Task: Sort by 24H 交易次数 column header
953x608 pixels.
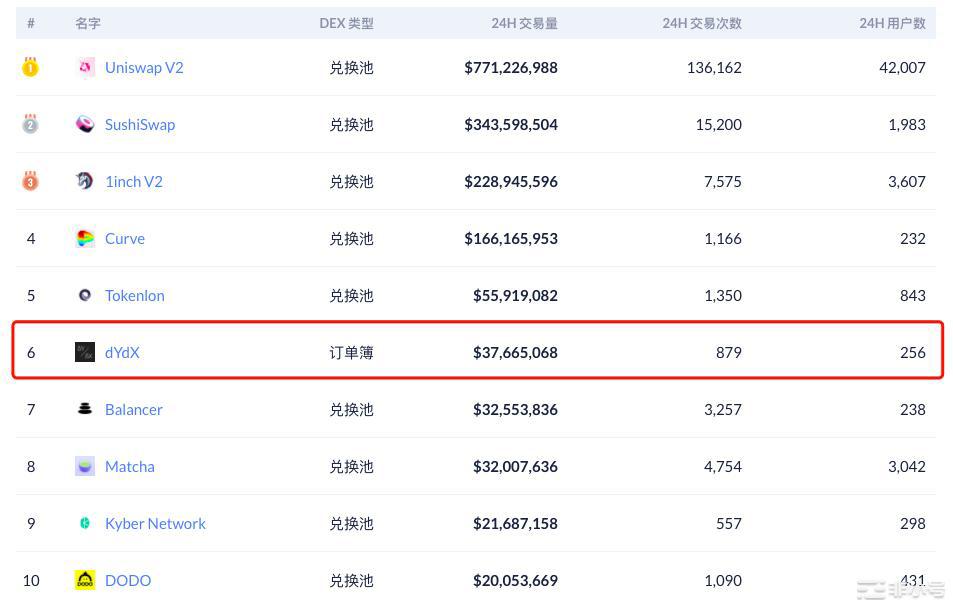Action: pos(702,23)
